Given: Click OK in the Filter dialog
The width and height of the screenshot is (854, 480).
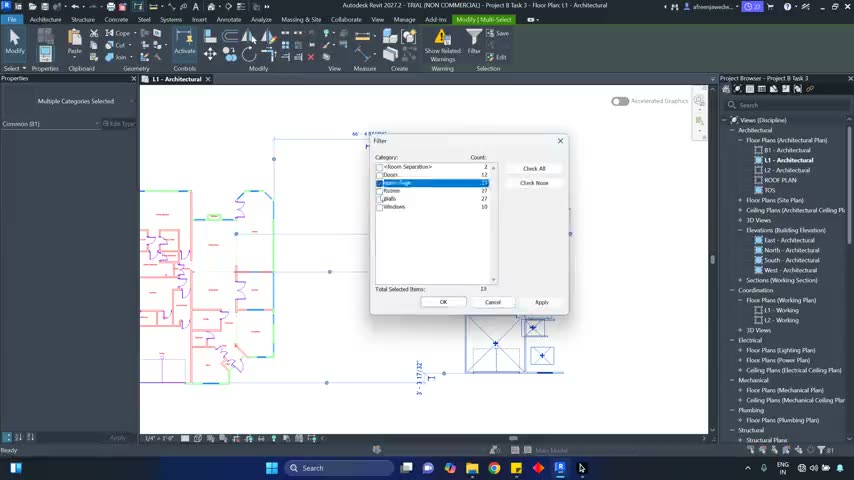Looking at the screenshot, I should [x=443, y=302].
